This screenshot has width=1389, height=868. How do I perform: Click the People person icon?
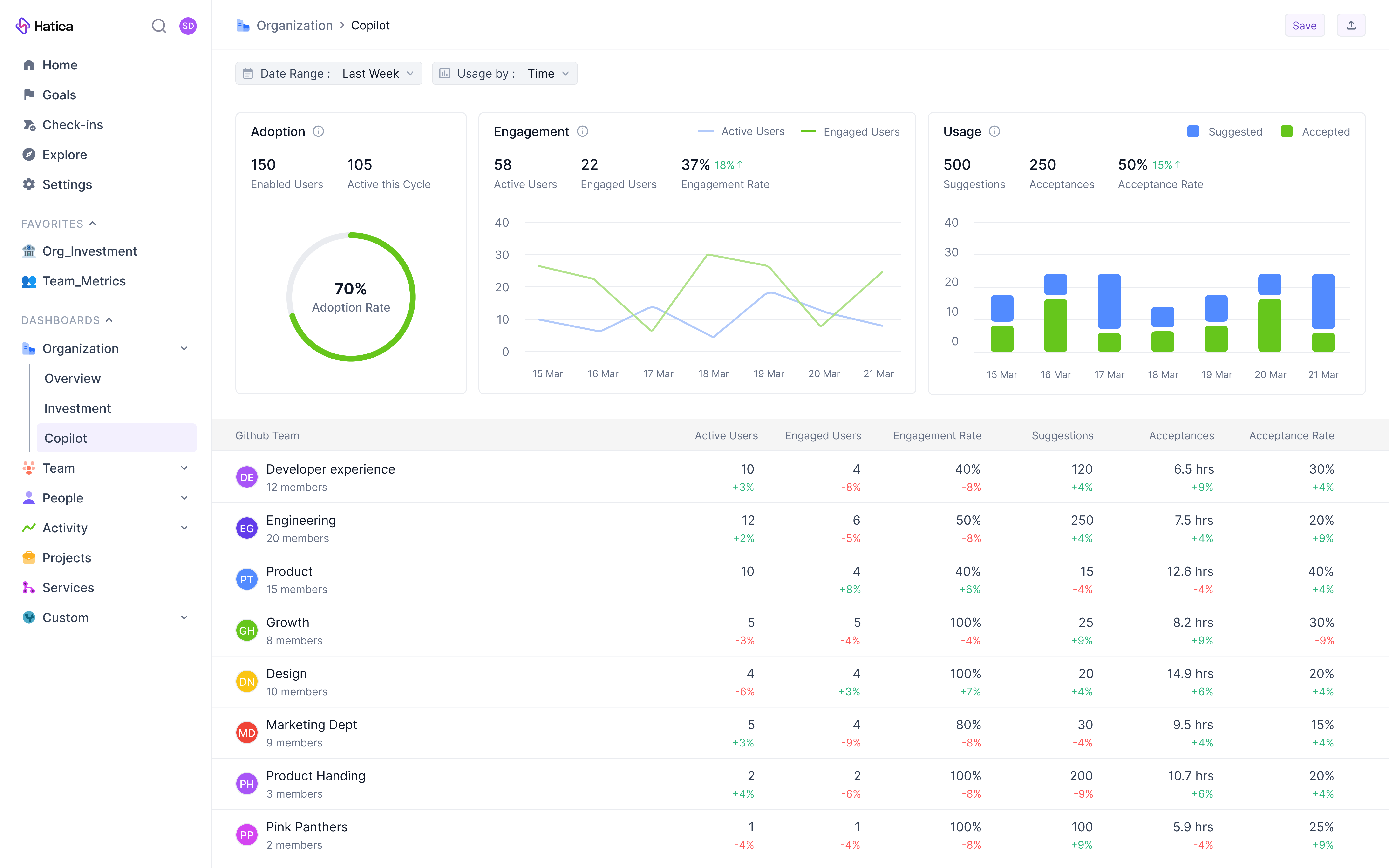click(x=29, y=498)
